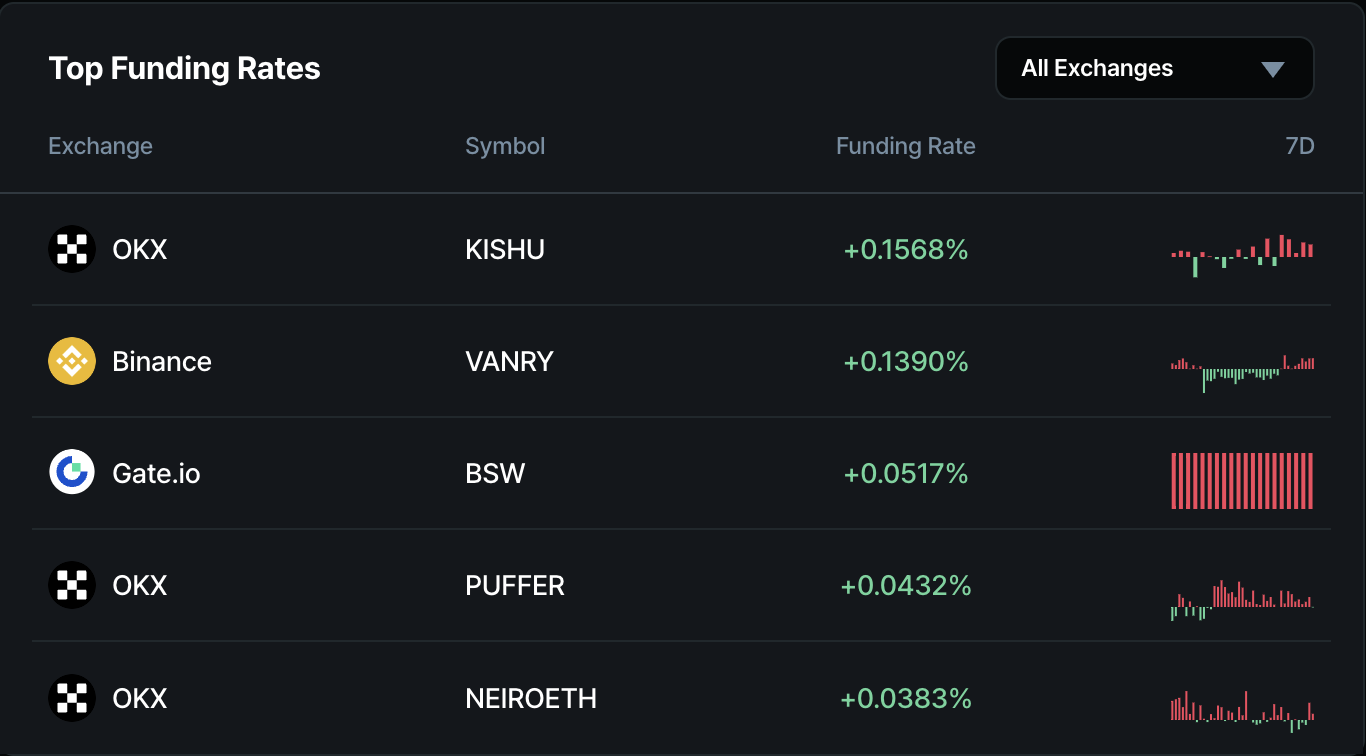The height and width of the screenshot is (756, 1366).
Task: Open the PUFFER symbol
Action: pos(515,585)
